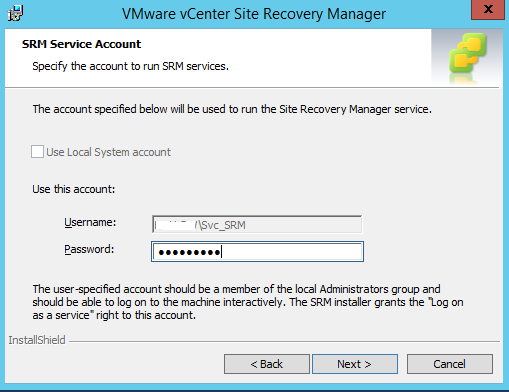The height and width of the screenshot is (392, 509).
Task: Cancel the SRM installation
Action: tap(450, 364)
